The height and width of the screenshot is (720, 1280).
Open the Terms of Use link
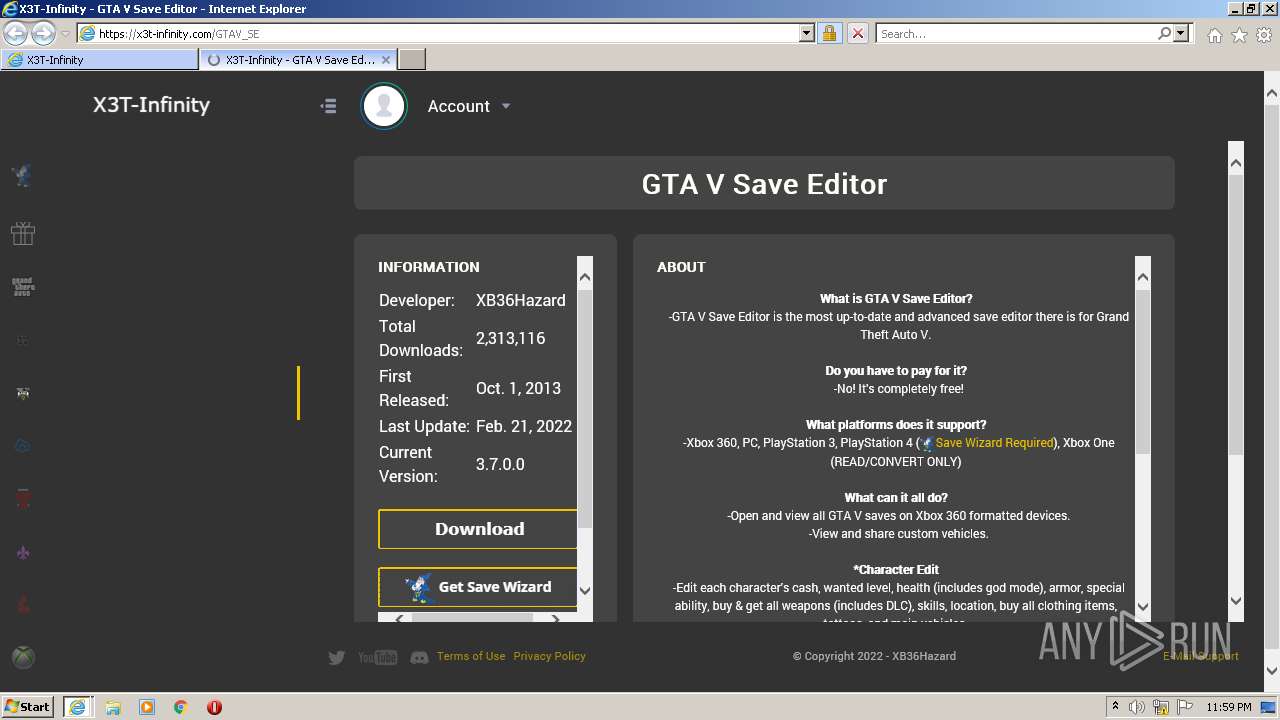471,656
